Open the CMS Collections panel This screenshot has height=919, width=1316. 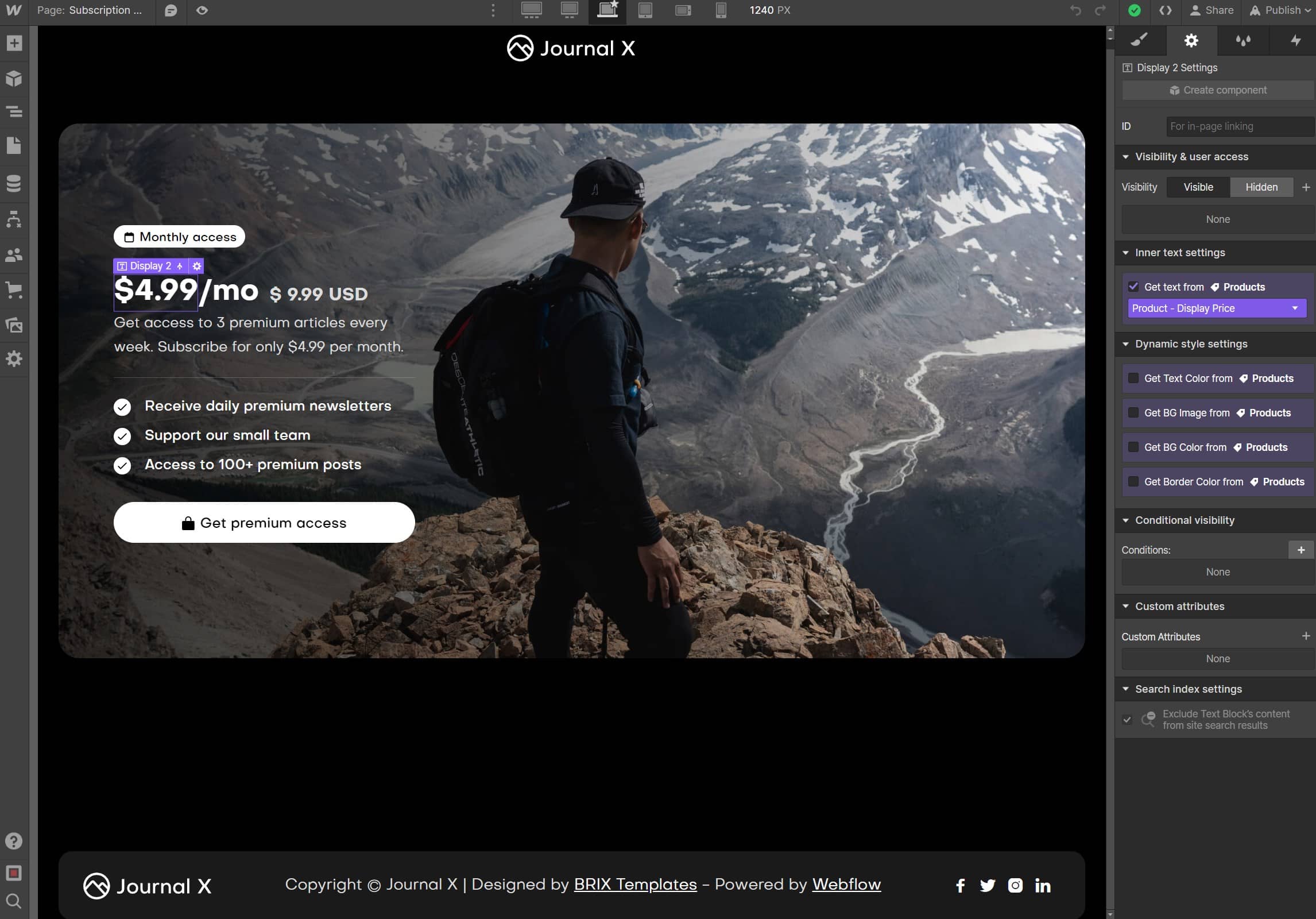coord(14,183)
